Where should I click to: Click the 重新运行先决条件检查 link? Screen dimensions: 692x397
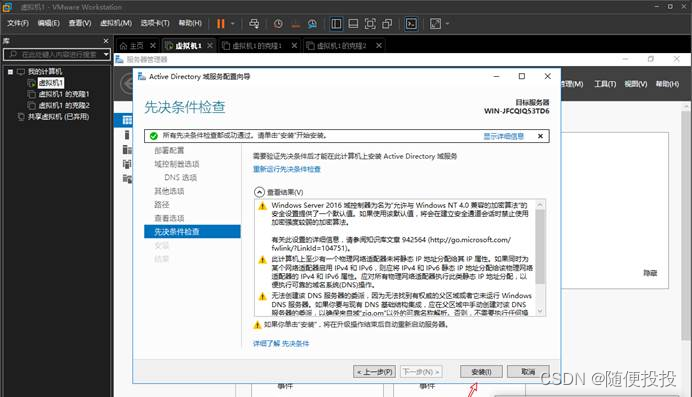click(x=286, y=169)
